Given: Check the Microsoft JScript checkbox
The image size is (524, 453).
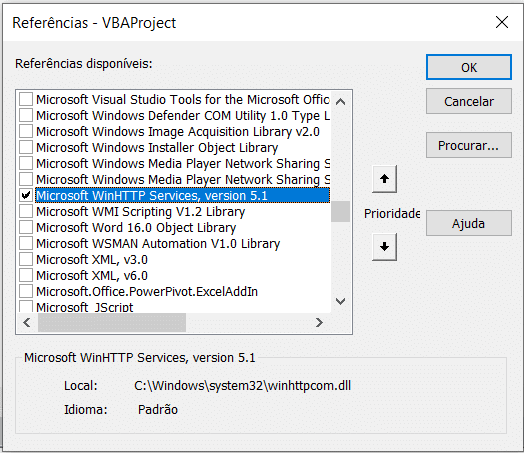Looking at the screenshot, I should [x=26, y=306].
